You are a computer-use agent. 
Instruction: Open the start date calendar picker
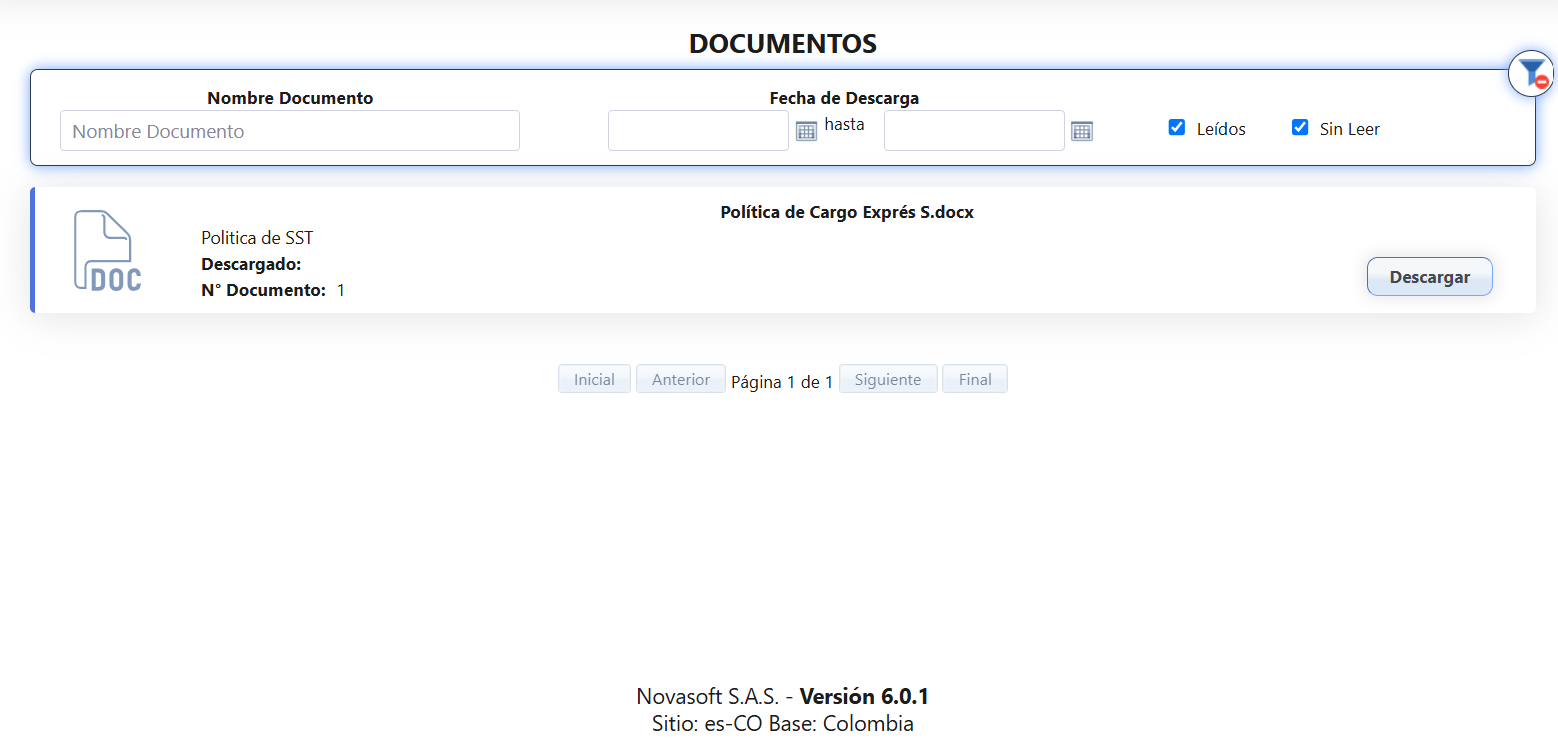[x=806, y=131]
